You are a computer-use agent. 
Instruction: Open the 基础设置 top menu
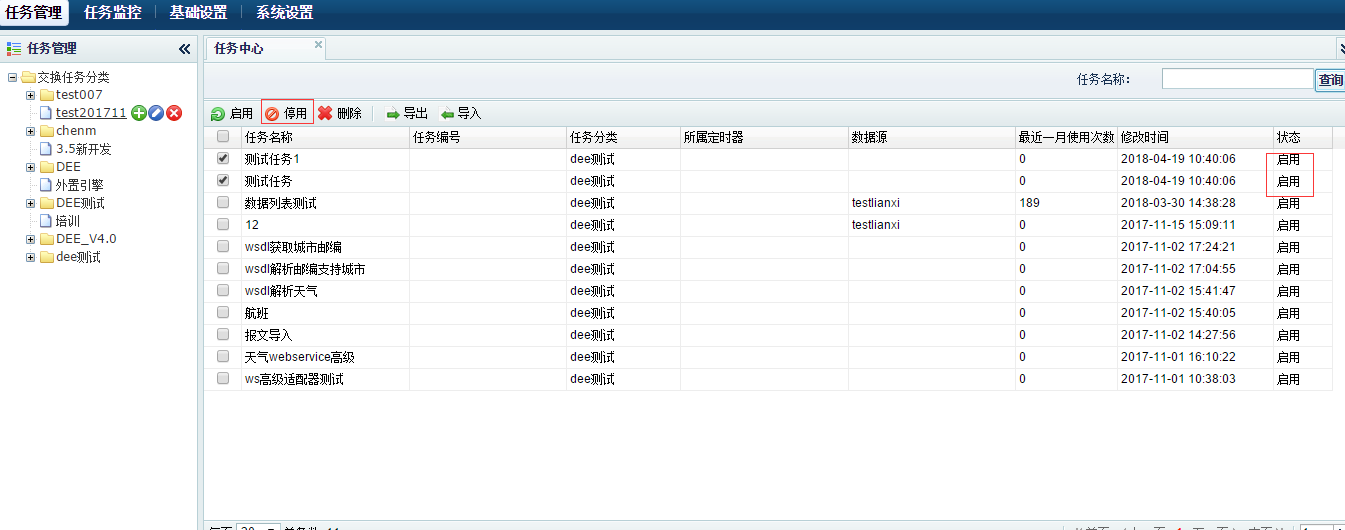(198, 13)
